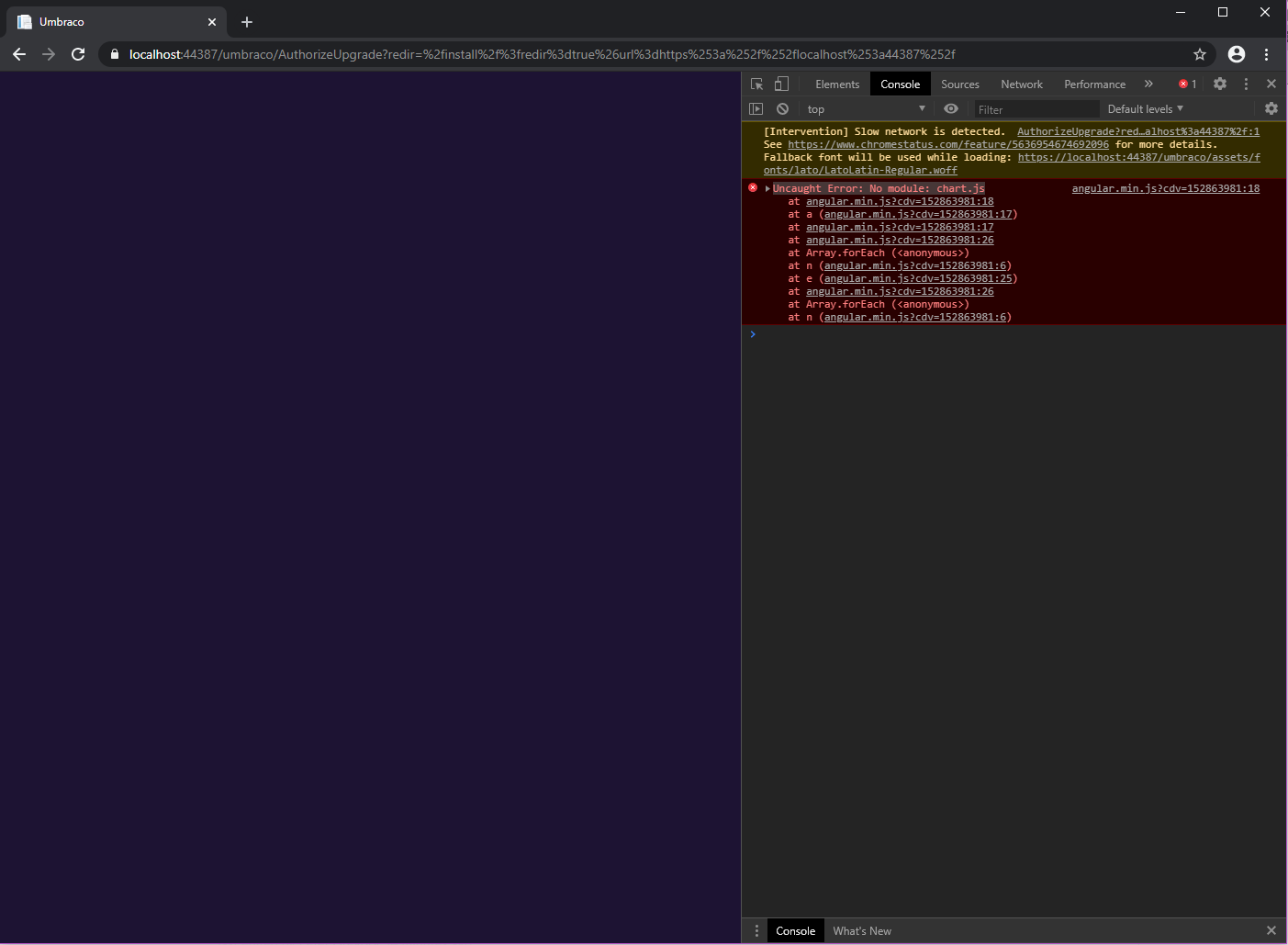
Task: Open the Default levels dropdown
Action: tap(1145, 108)
